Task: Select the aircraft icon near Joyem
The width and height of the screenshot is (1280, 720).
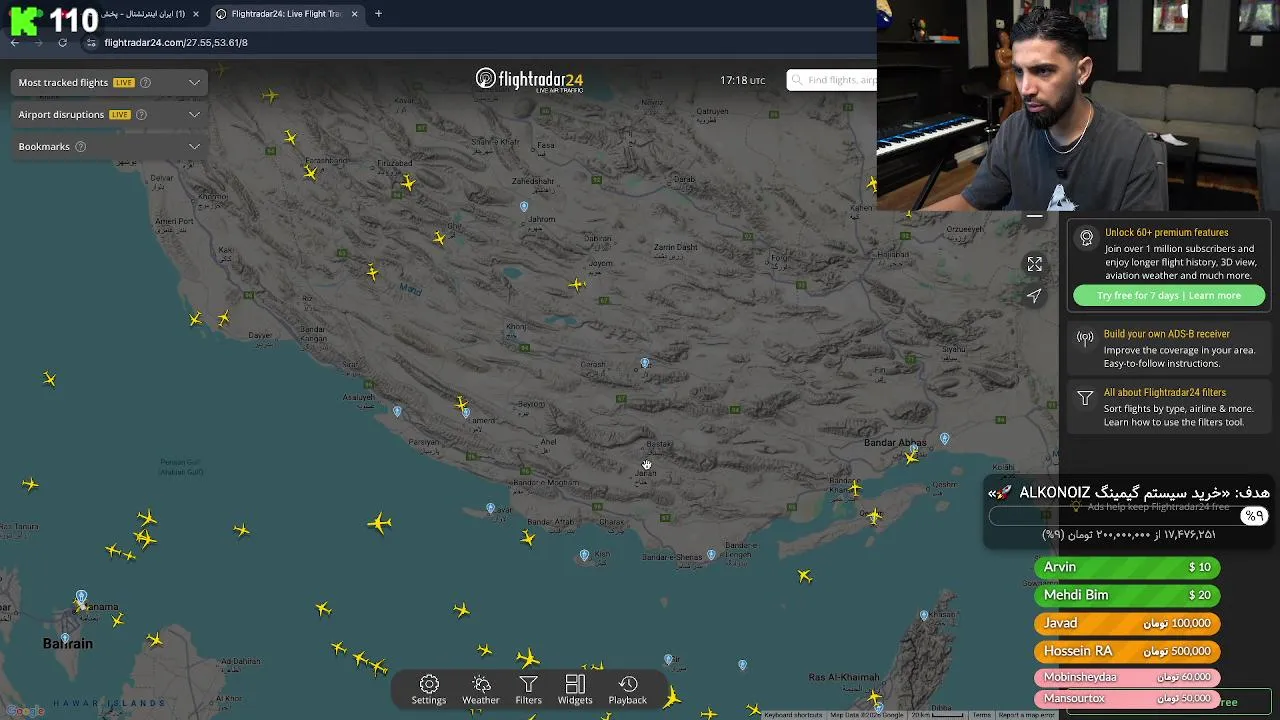Action: (577, 285)
